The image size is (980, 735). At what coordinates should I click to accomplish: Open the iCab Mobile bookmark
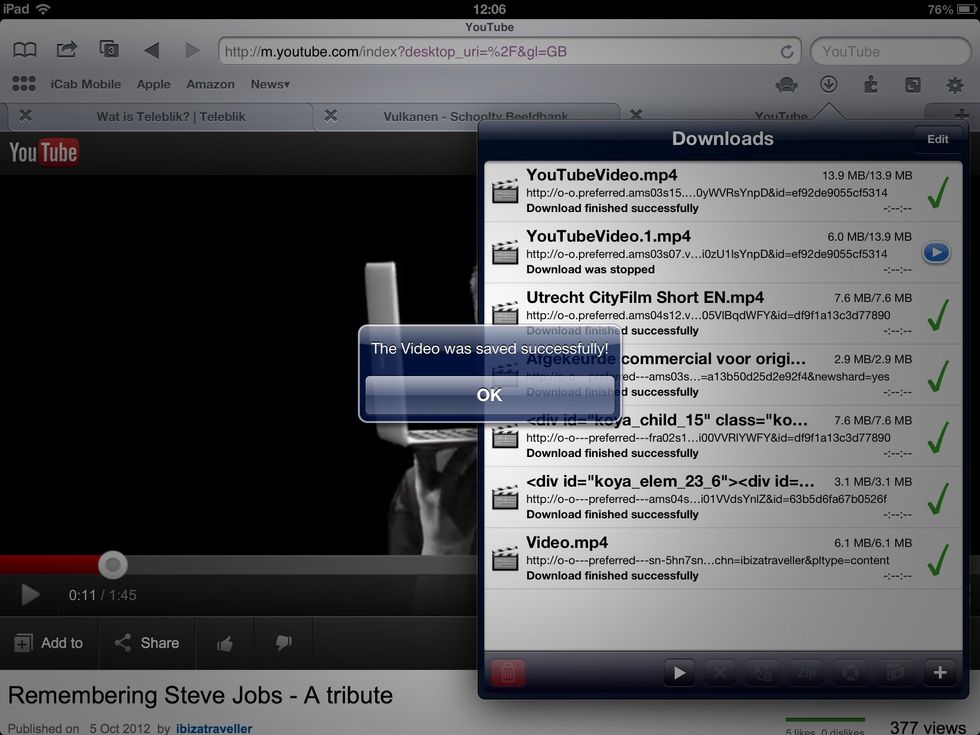[86, 84]
